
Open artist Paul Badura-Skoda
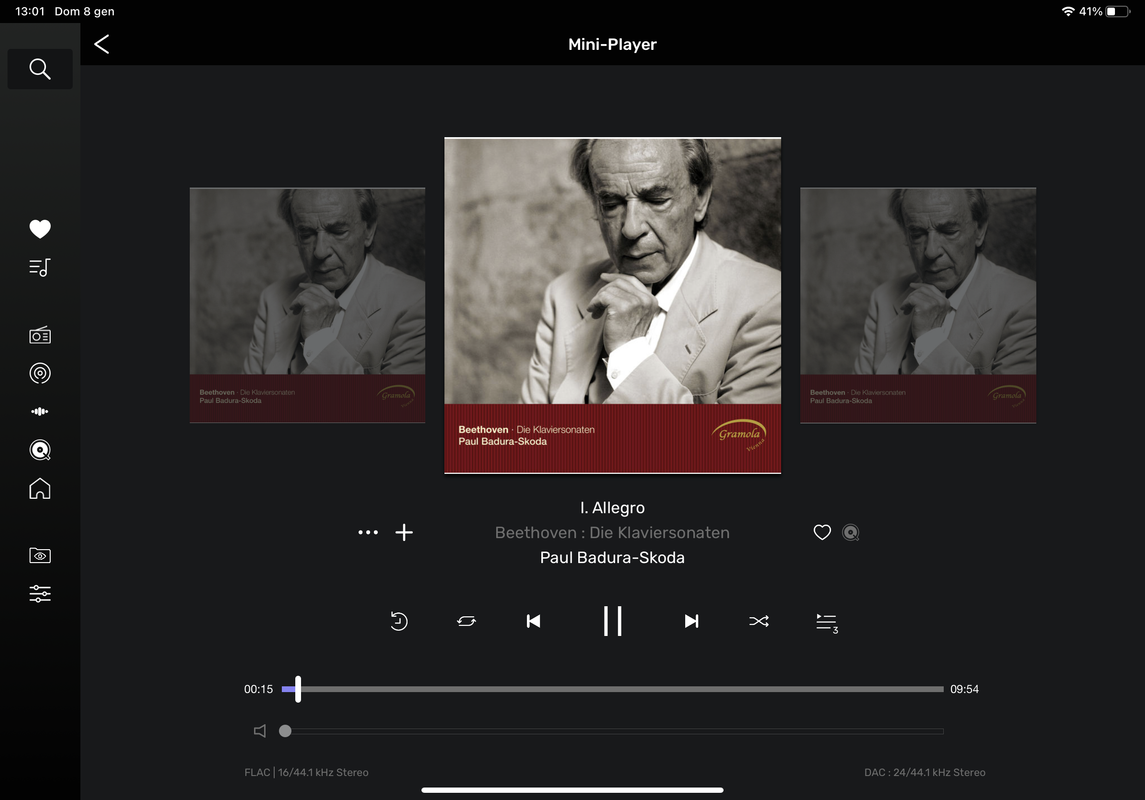click(x=612, y=558)
